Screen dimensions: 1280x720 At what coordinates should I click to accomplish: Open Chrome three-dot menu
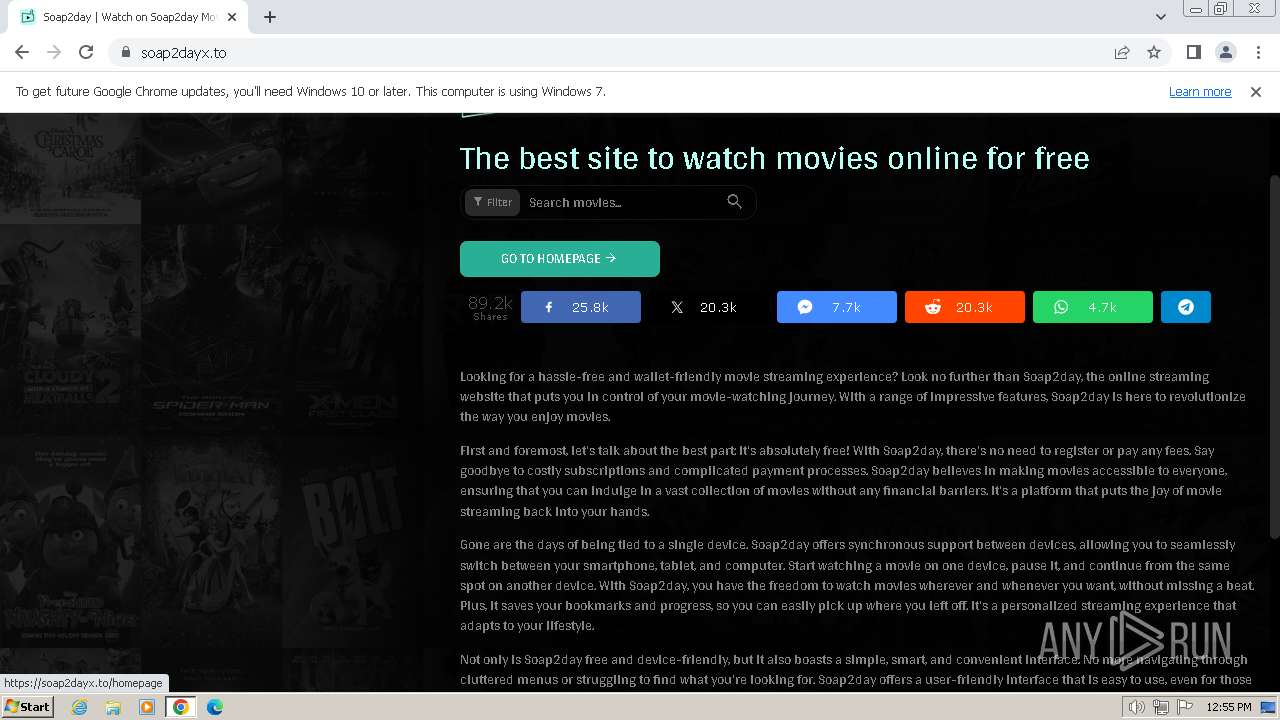[1257, 52]
